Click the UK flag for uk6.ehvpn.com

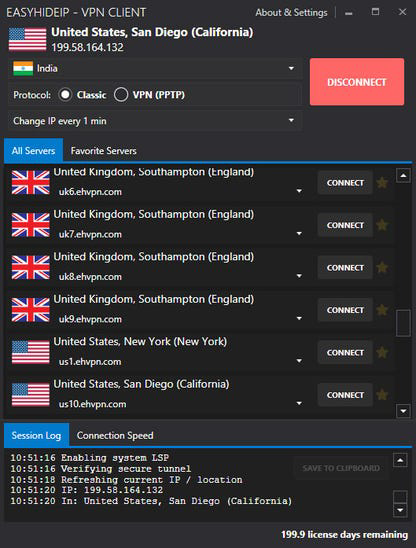[x=30, y=182]
